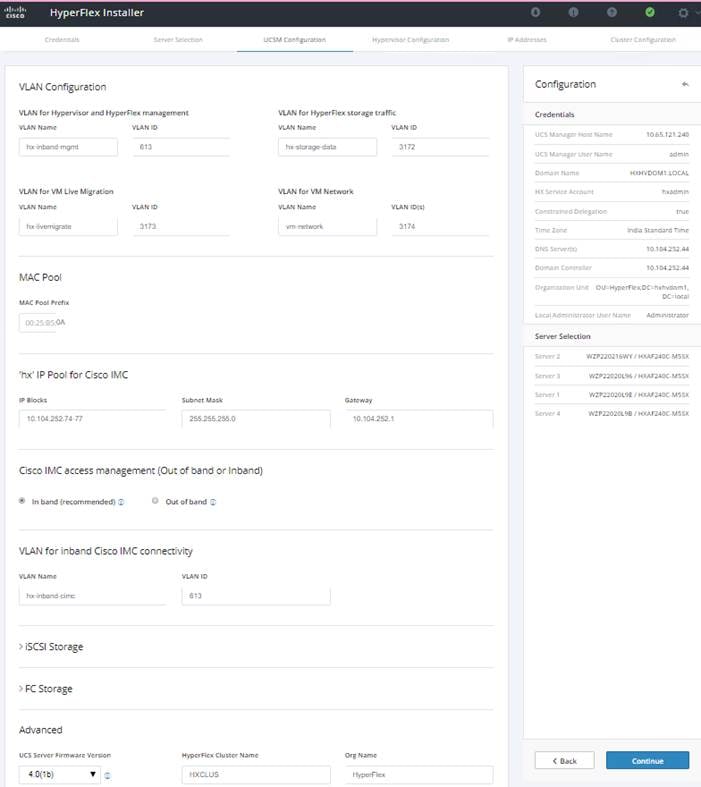This screenshot has width=701, height=787.
Task: Go to the Server Selection tab
Action: pos(178,40)
